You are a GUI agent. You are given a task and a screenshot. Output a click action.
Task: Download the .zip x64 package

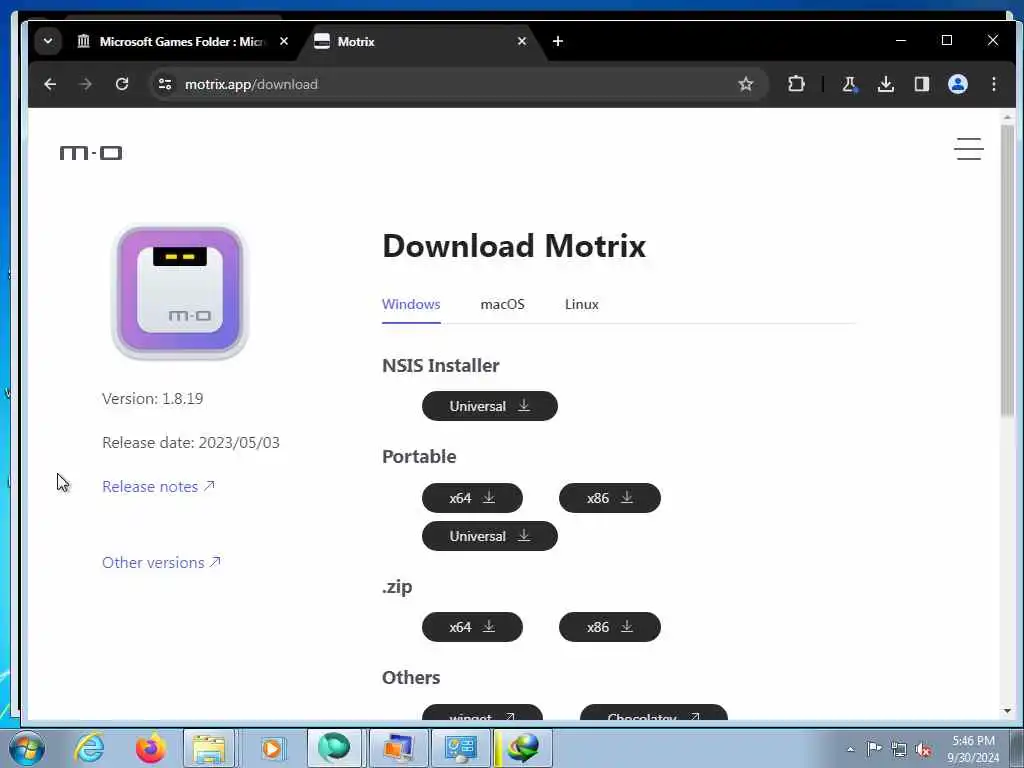click(x=472, y=627)
